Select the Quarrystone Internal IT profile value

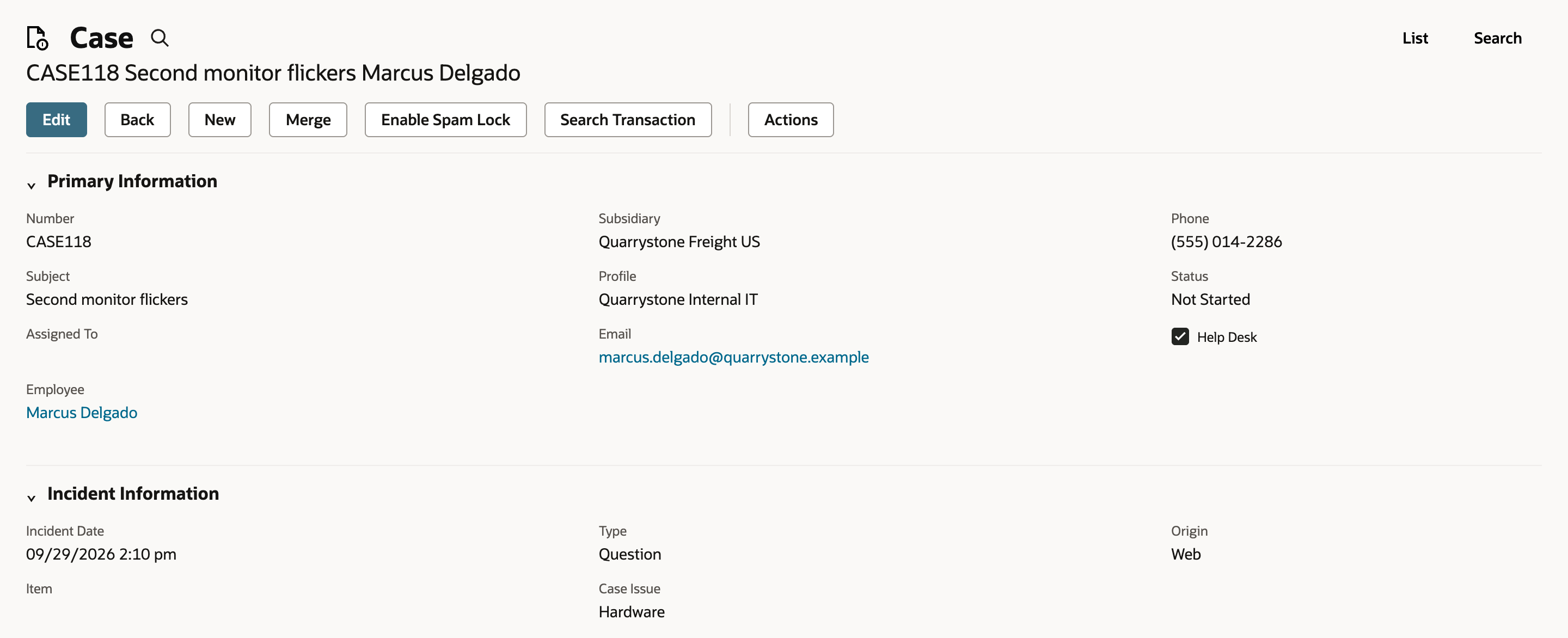(678, 299)
